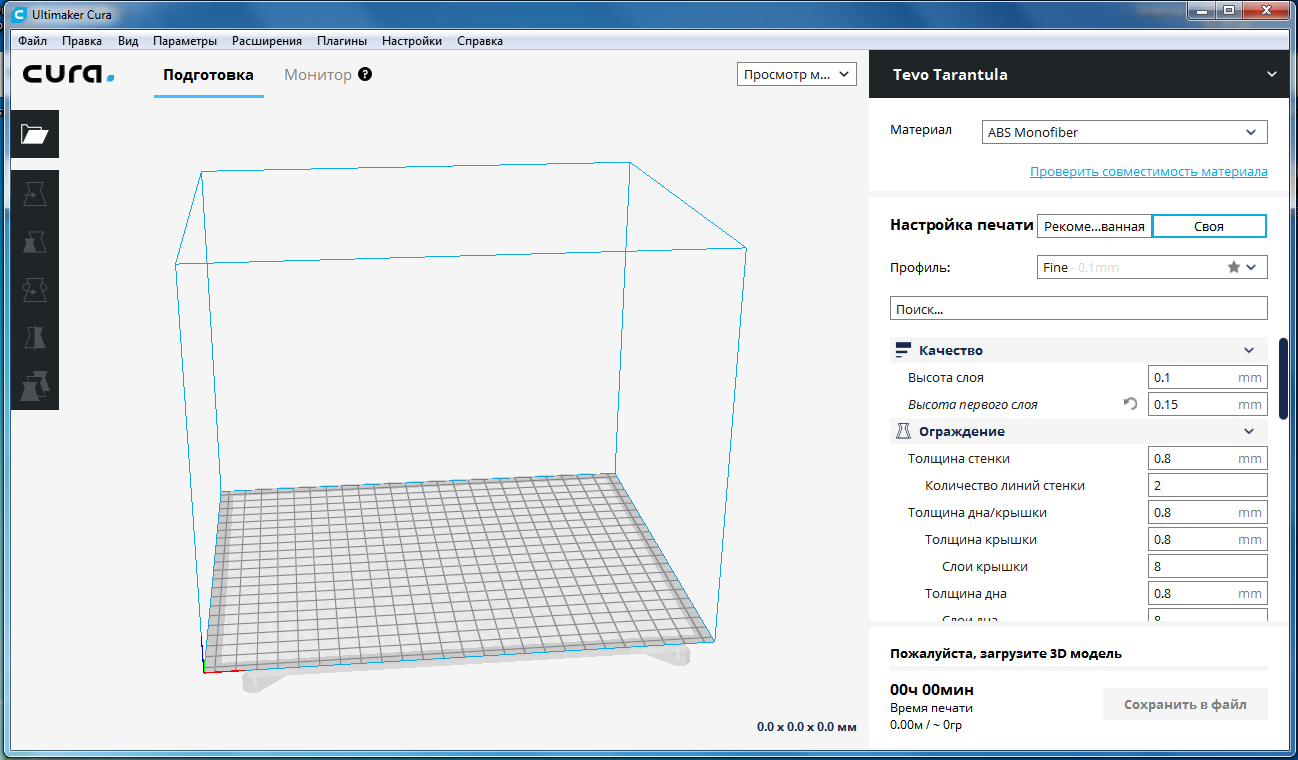Viewport: 1298px width, 760px height.
Task: Click the Настройка печати heading
Action: pos(961,225)
